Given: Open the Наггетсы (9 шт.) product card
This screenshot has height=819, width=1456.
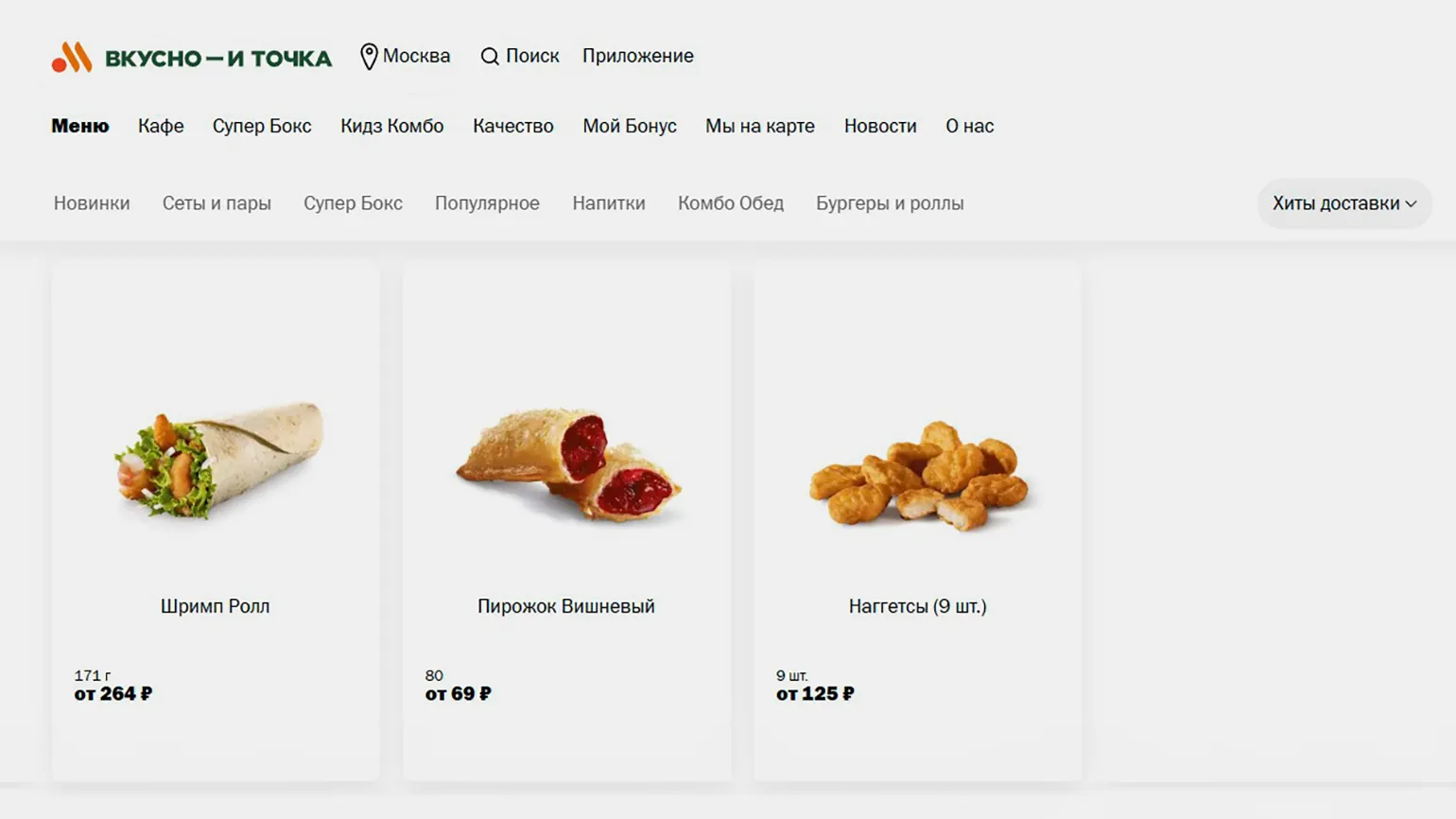Looking at the screenshot, I should tap(917, 521).
